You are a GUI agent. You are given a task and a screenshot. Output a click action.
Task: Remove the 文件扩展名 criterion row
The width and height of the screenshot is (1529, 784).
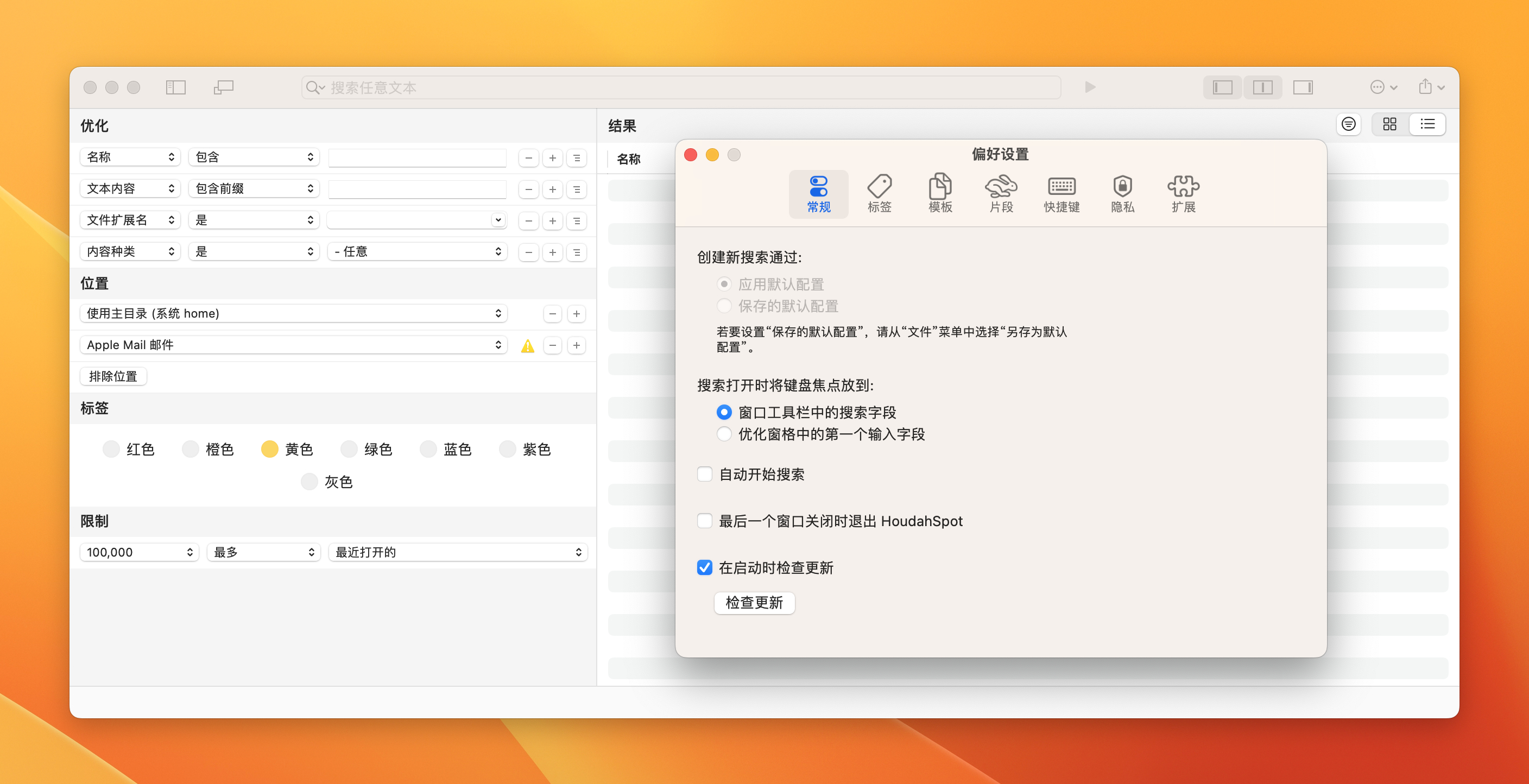(x=528, y=221)
